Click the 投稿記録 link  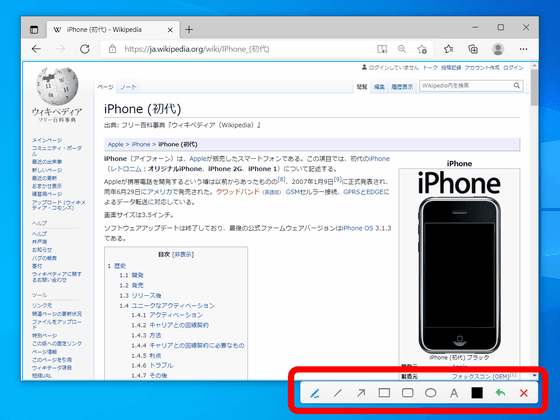(451, 68)
